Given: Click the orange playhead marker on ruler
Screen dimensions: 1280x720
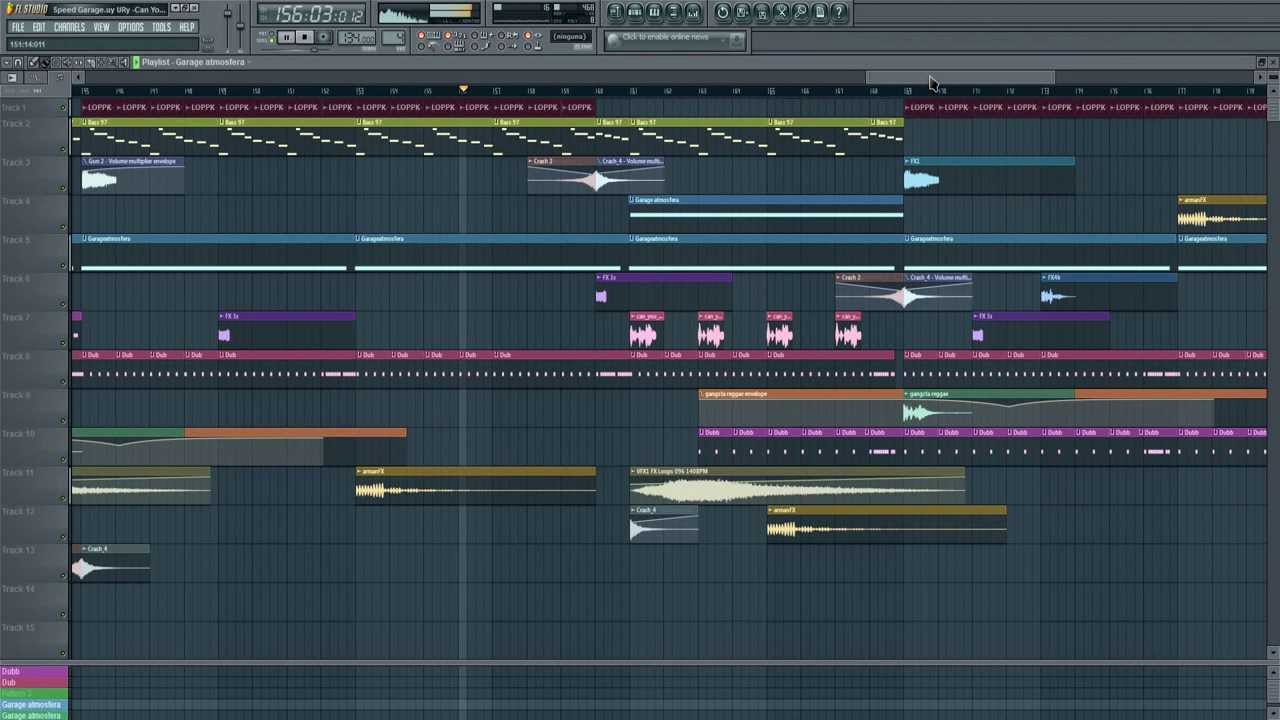Looking at the screenshot, I should [463, 90].
